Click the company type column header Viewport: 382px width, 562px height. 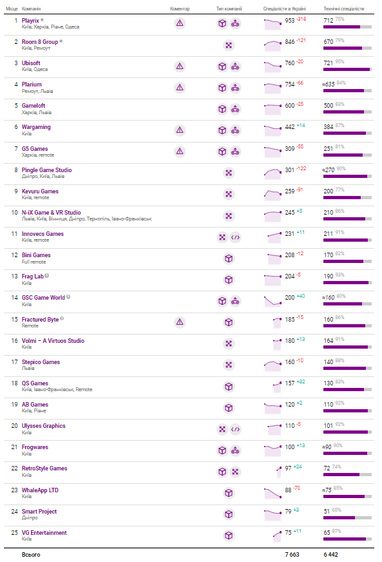point(229,9)
